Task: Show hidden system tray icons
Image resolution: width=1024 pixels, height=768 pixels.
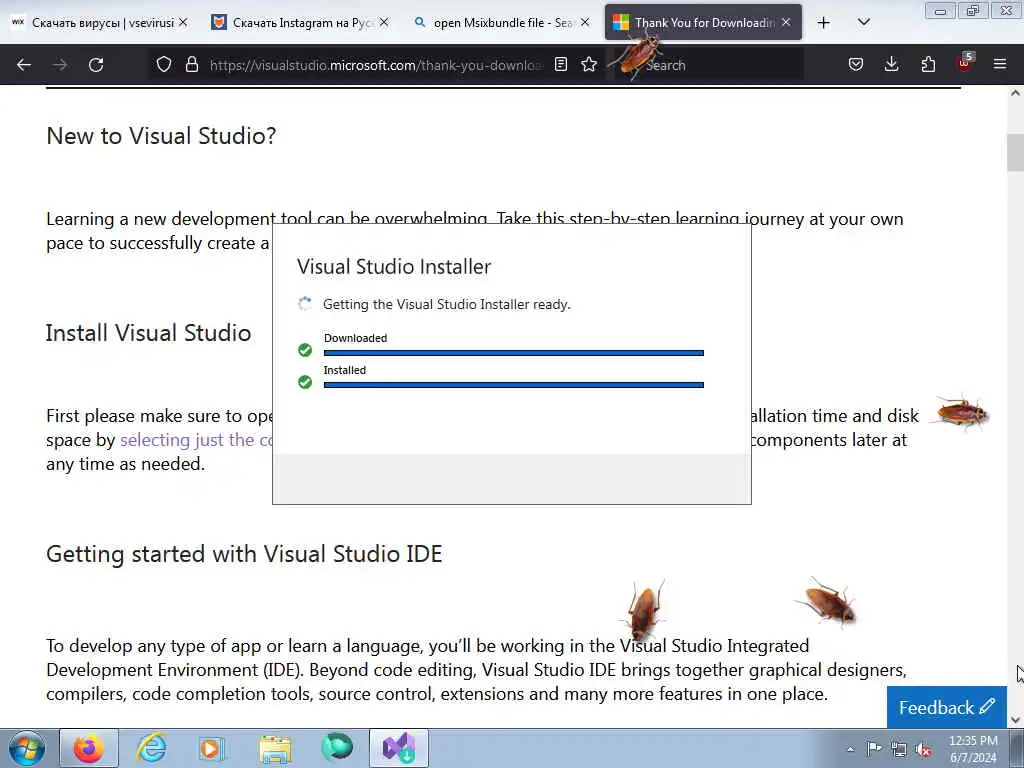Action: pos(850,749)
